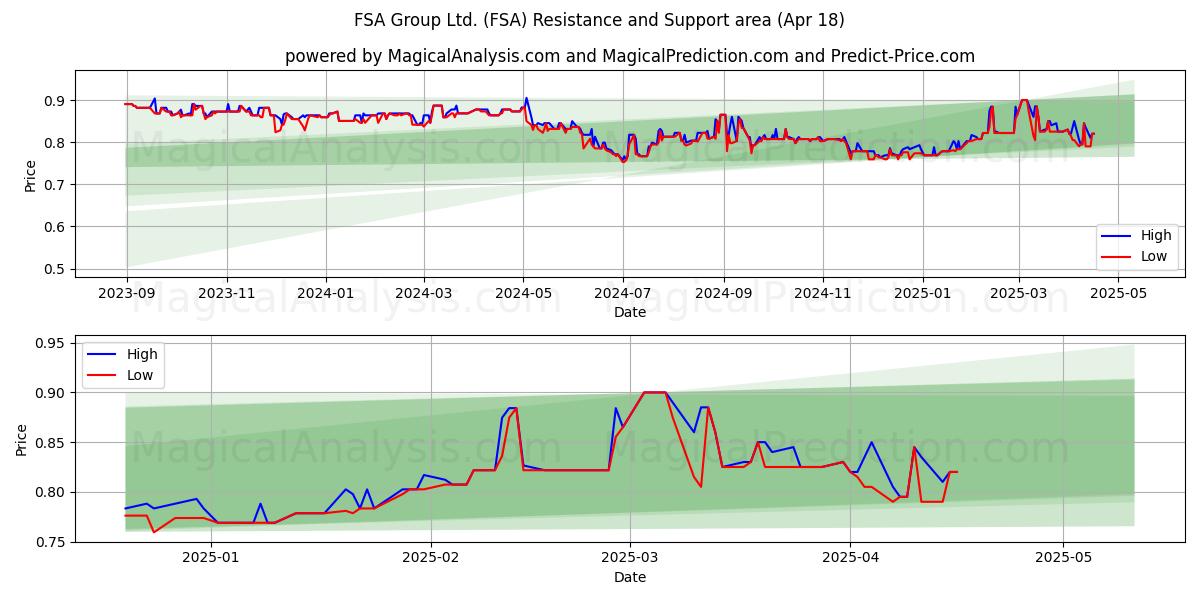Click 'High' in the bottom chart legend
Image resolution: width=1200 pixels, height=600 pixels.
pos(142,354)
